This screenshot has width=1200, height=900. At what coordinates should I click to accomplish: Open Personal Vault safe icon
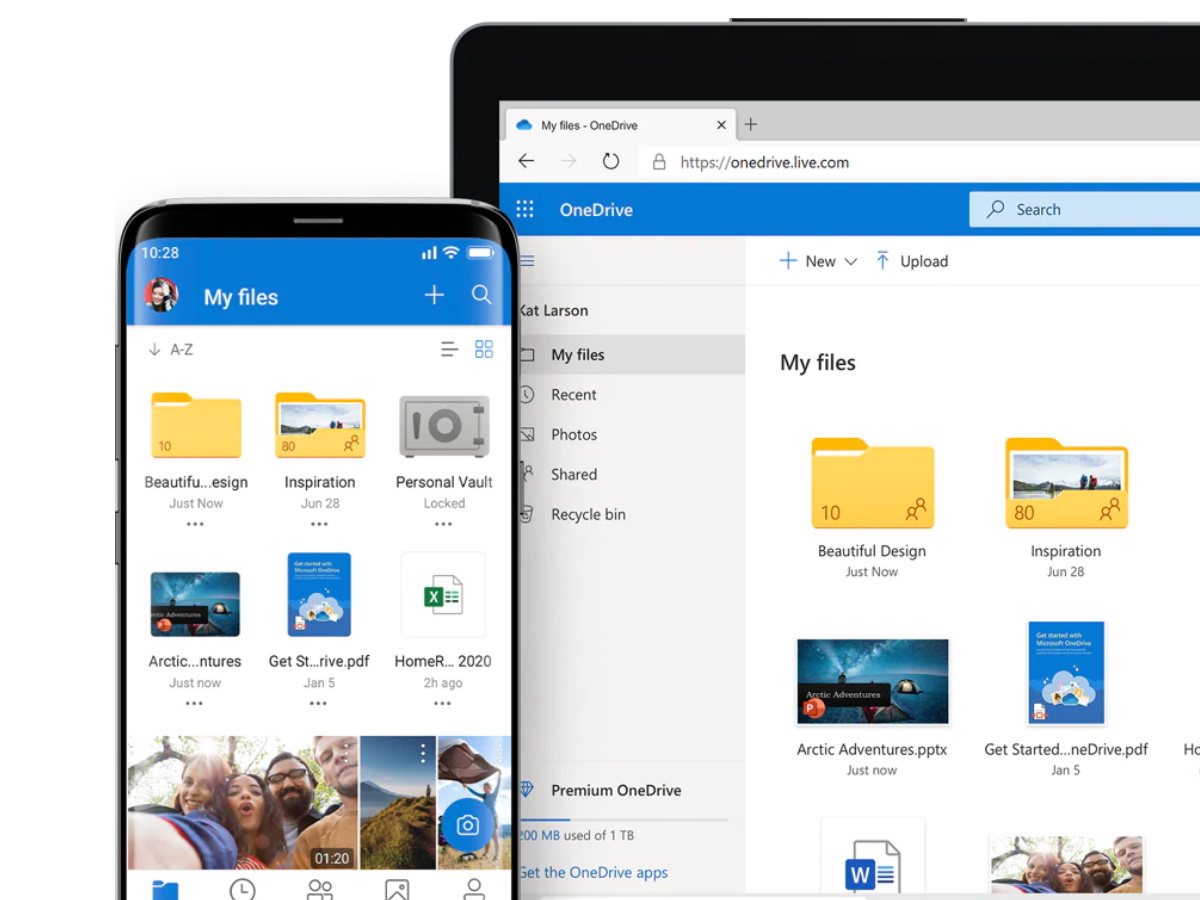[x=444, y=426]
